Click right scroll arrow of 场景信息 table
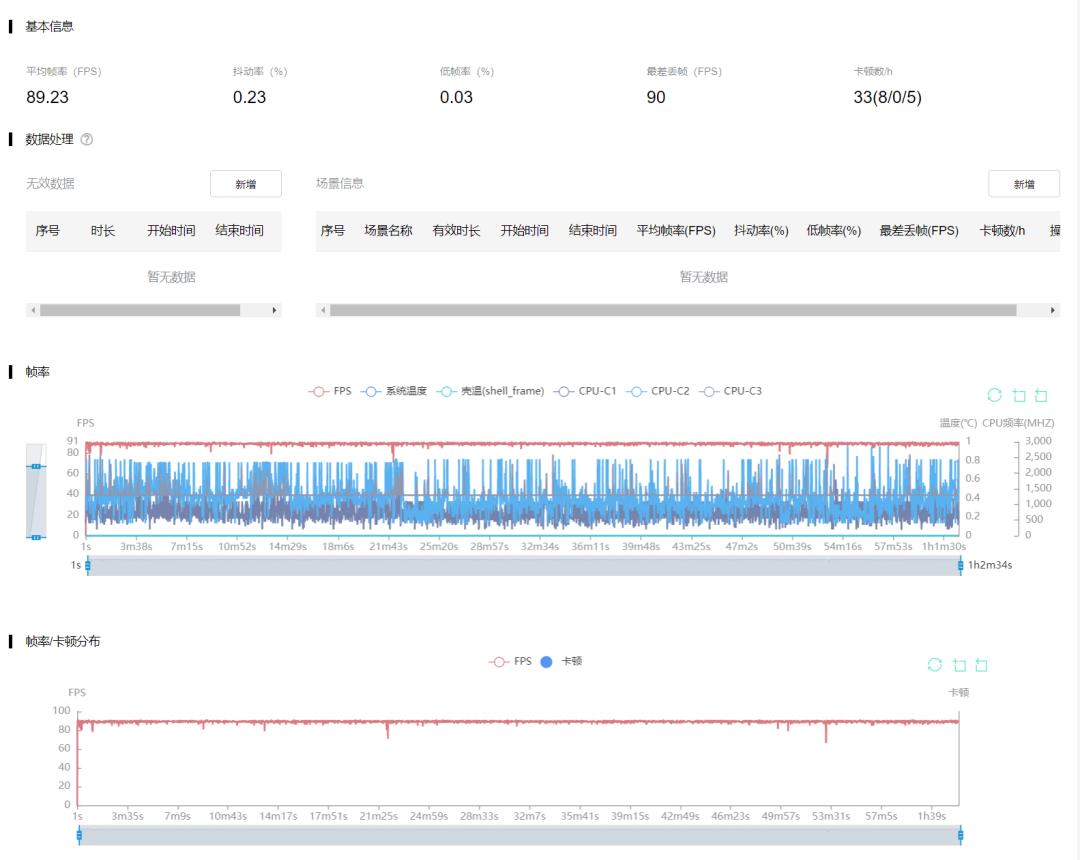 point(1053,311)
